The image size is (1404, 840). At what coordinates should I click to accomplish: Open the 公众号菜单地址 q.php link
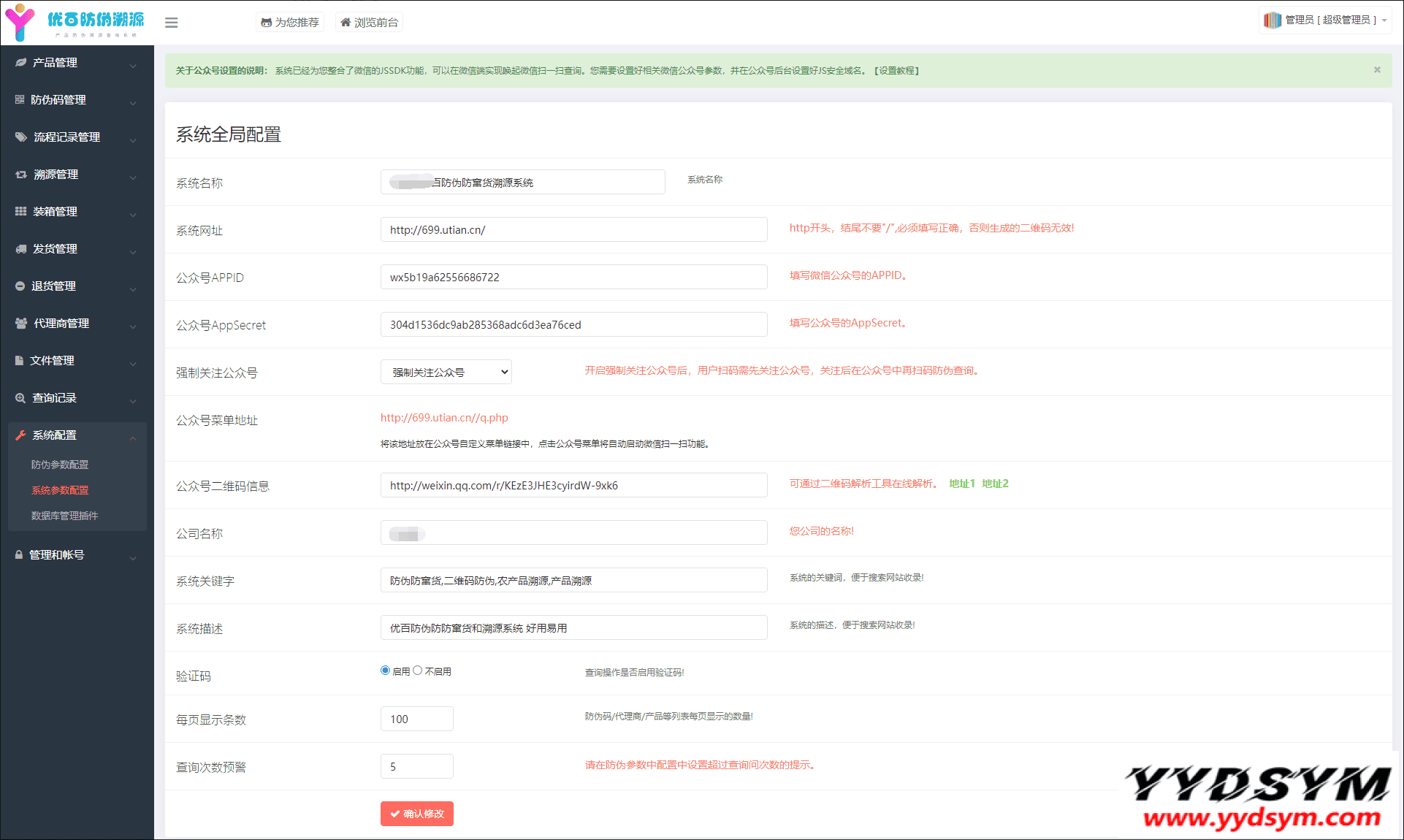(444, 418)
